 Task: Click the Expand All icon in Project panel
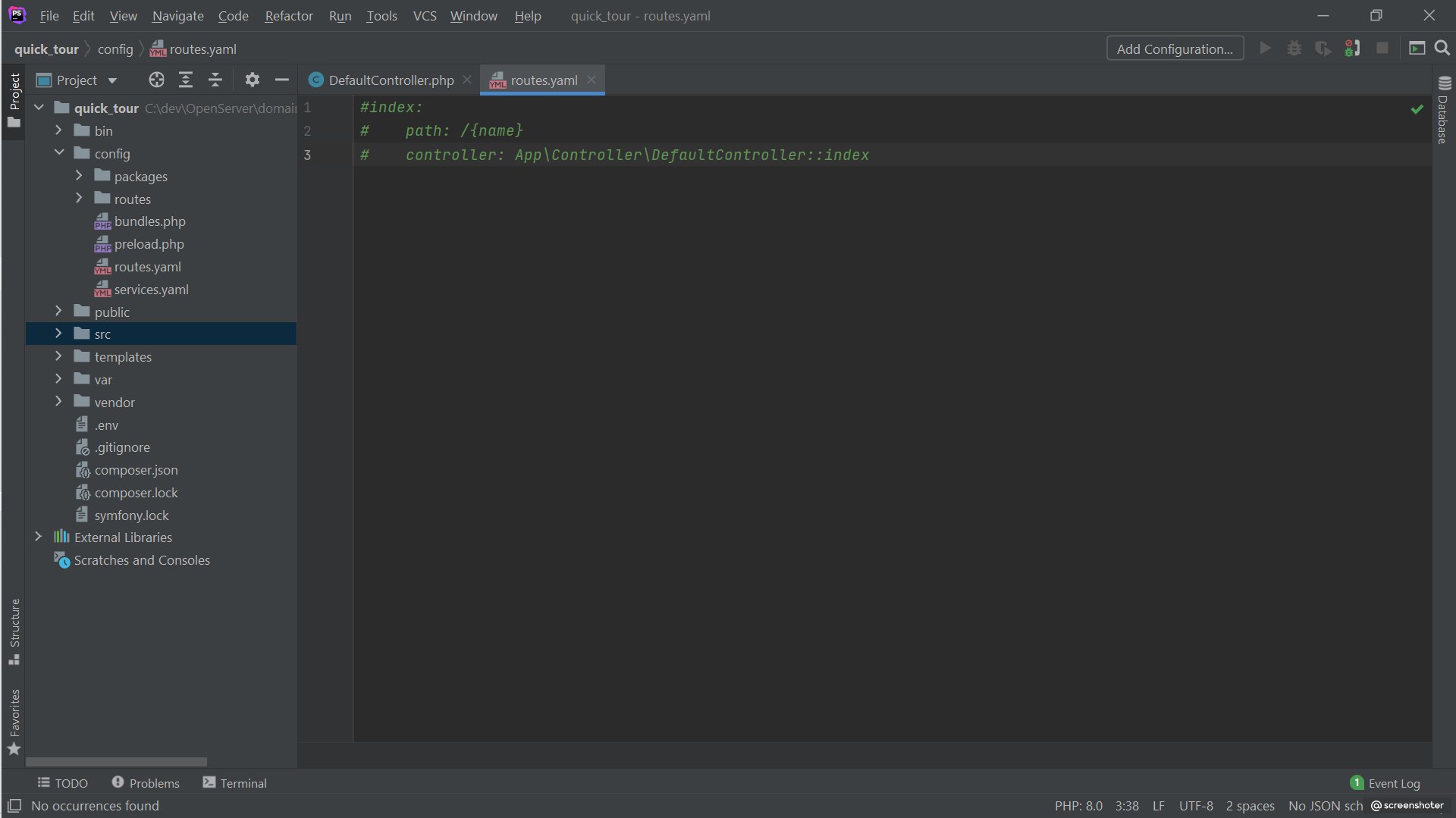[186, 80]
